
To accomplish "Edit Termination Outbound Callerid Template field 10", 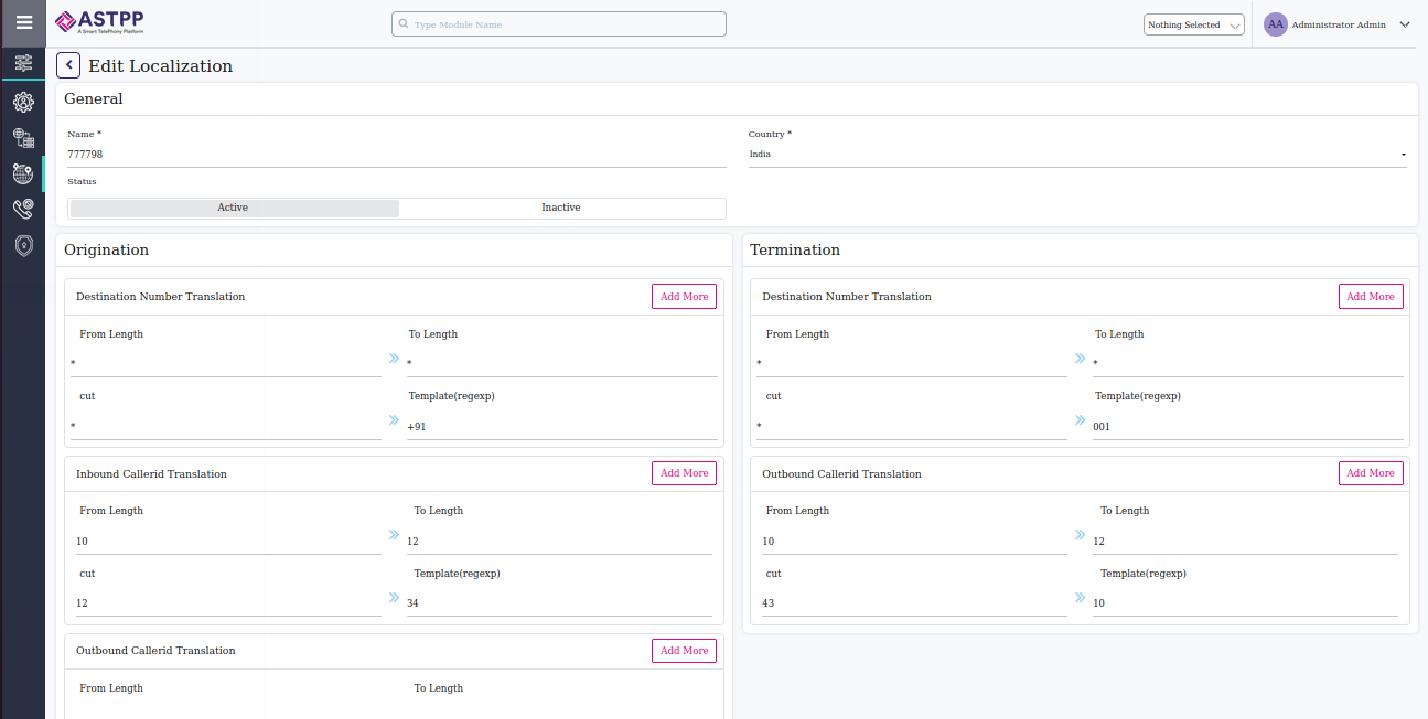I will pos(1245,603).
